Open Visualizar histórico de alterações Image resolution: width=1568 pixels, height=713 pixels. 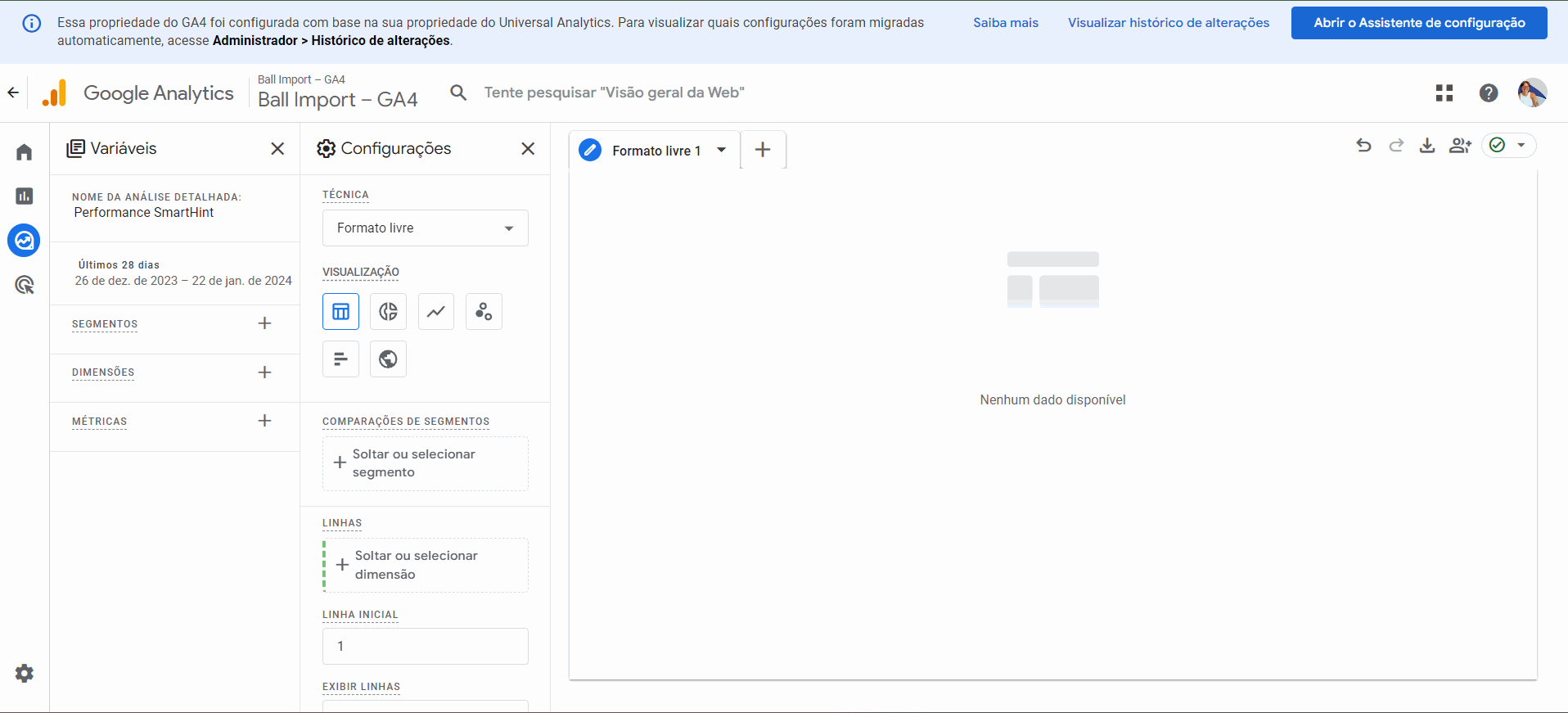(1169, 23)
